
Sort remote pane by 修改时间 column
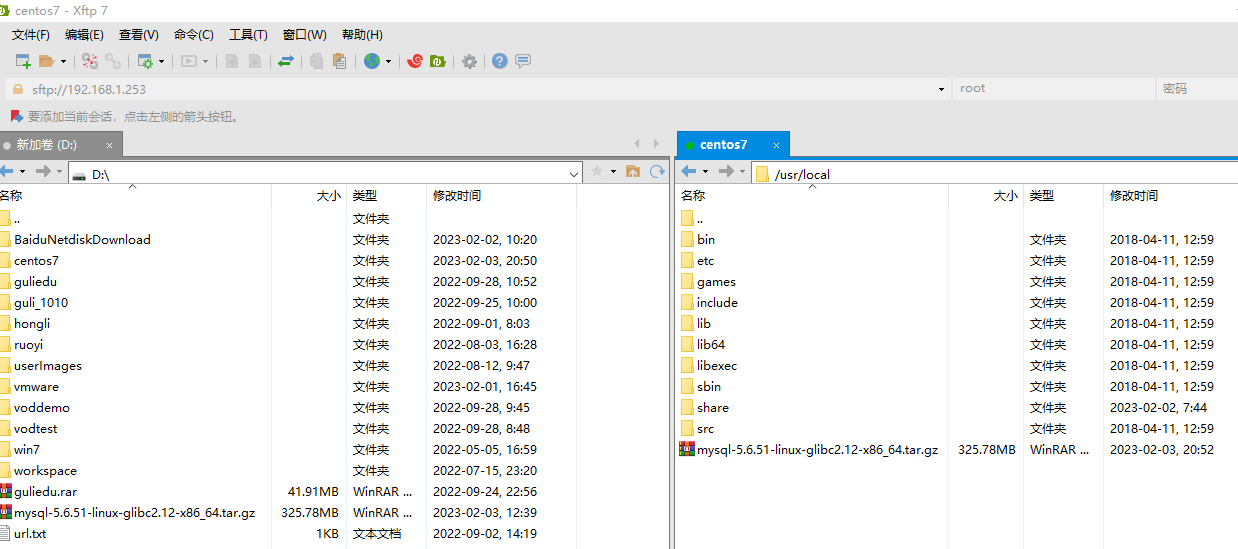pyautogui.click(x=1134, y=196)
